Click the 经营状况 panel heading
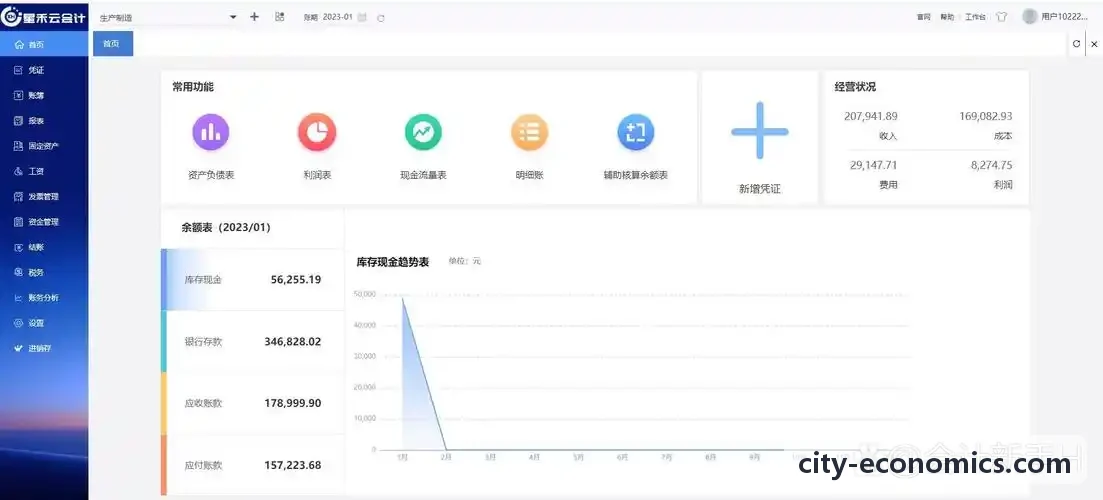This screenshot has width=1103, height=500. tap(855, 87)
